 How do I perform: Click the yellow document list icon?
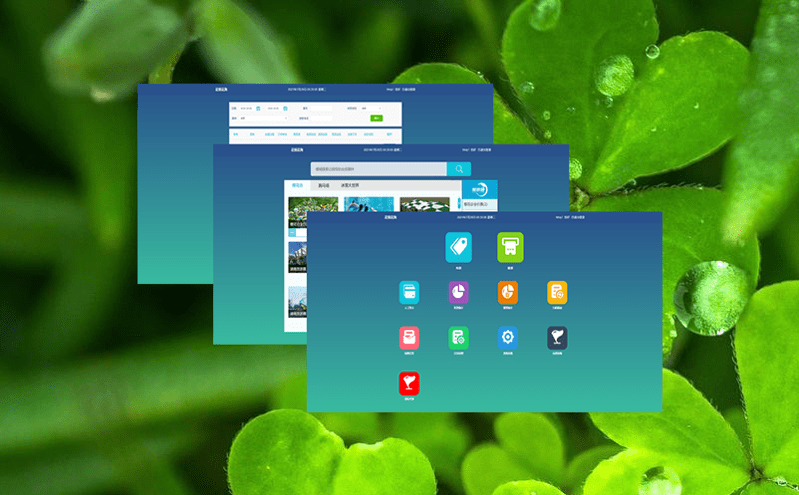(x=557, y=292)
